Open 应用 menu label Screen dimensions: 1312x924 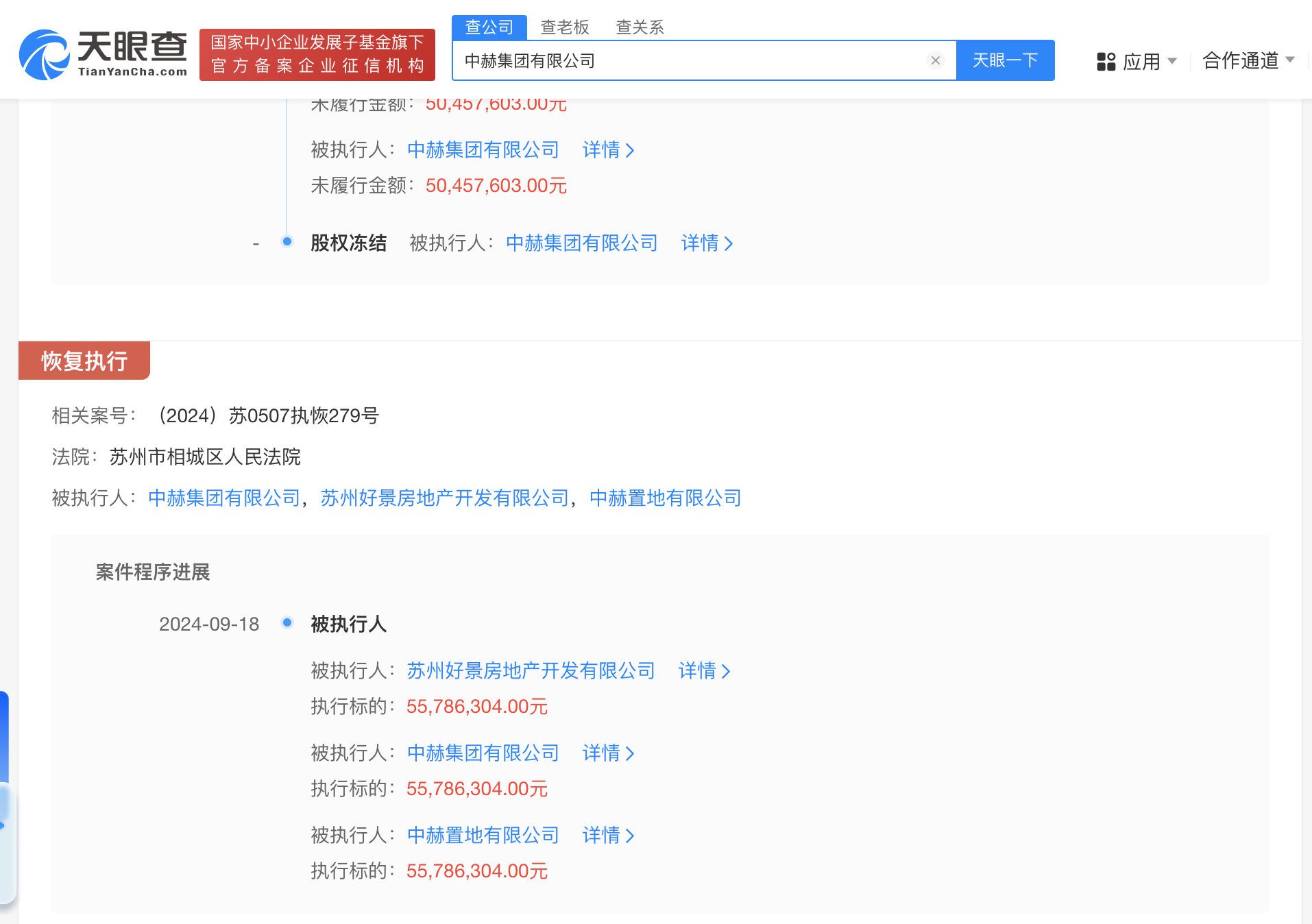click(1141, 62)
